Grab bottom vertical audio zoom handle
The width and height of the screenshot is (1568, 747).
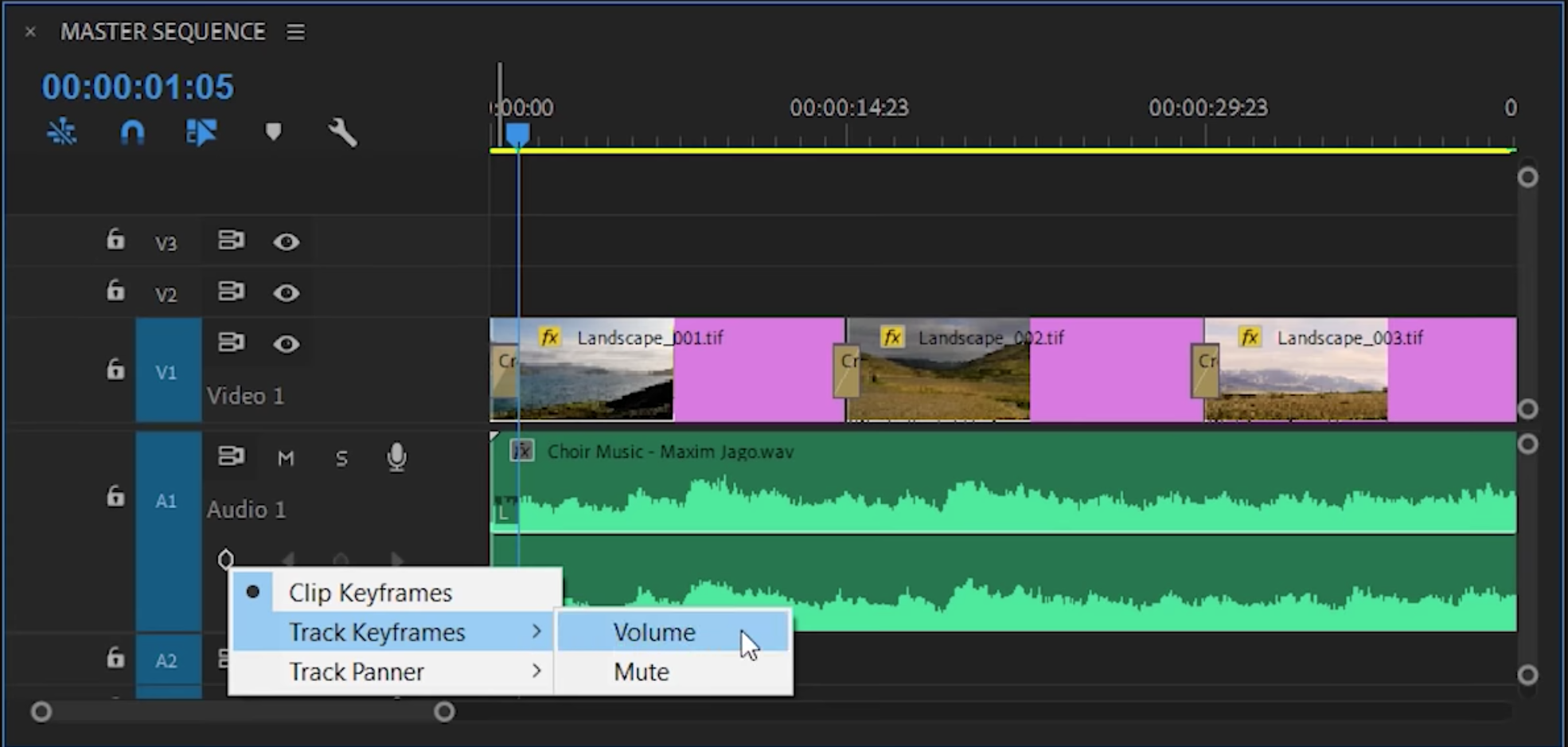(1527, 675)
